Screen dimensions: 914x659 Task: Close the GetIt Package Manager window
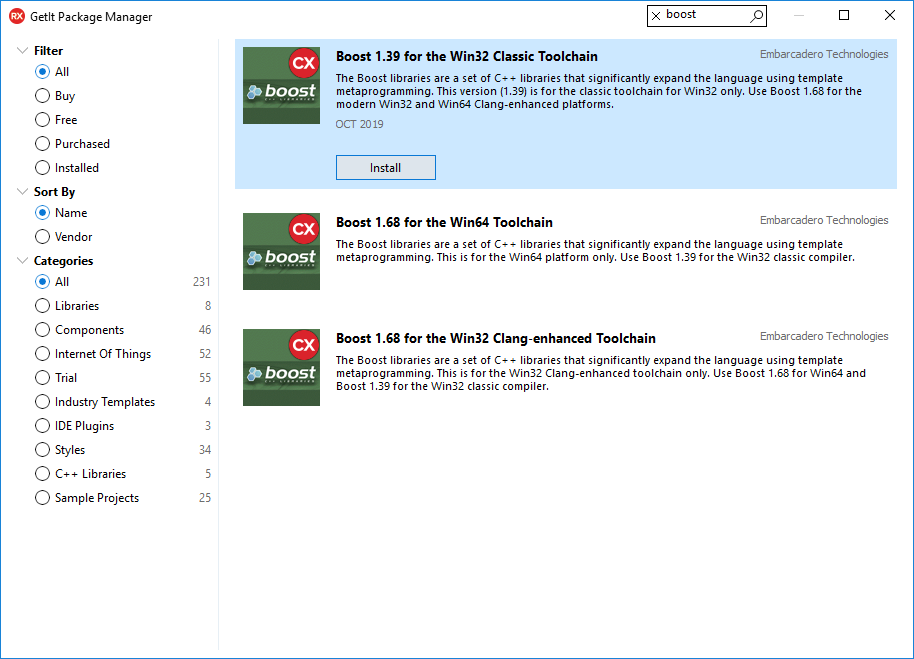[x=890, y=15]
